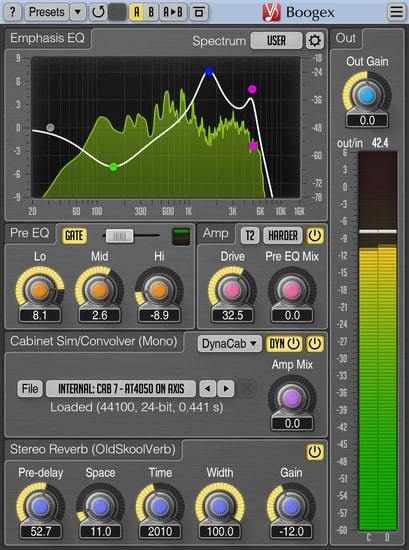Open the INTERNAL: CAB 7 impulse selector
This screenshot has width=409, height=550.
121,389
